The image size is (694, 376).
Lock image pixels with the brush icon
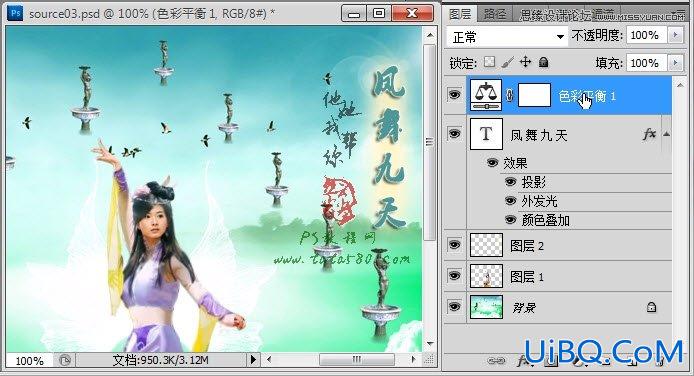tap(507, 62)
